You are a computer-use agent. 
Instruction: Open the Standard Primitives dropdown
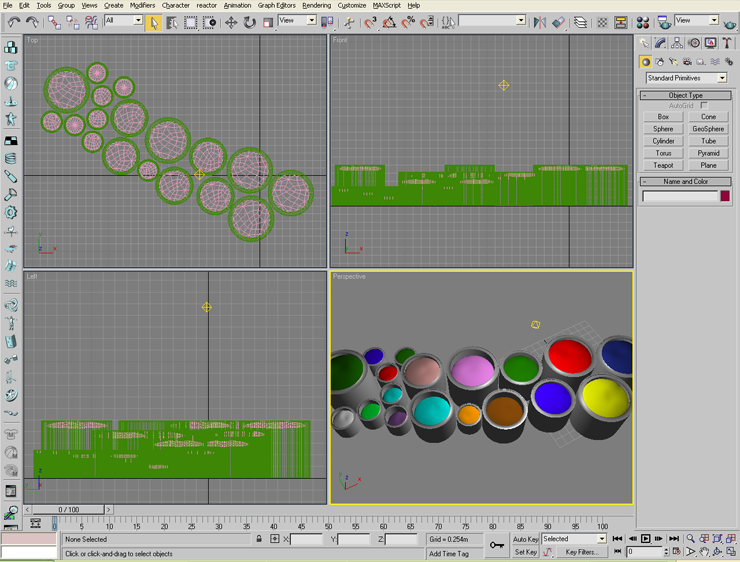[x=686, y=78]
